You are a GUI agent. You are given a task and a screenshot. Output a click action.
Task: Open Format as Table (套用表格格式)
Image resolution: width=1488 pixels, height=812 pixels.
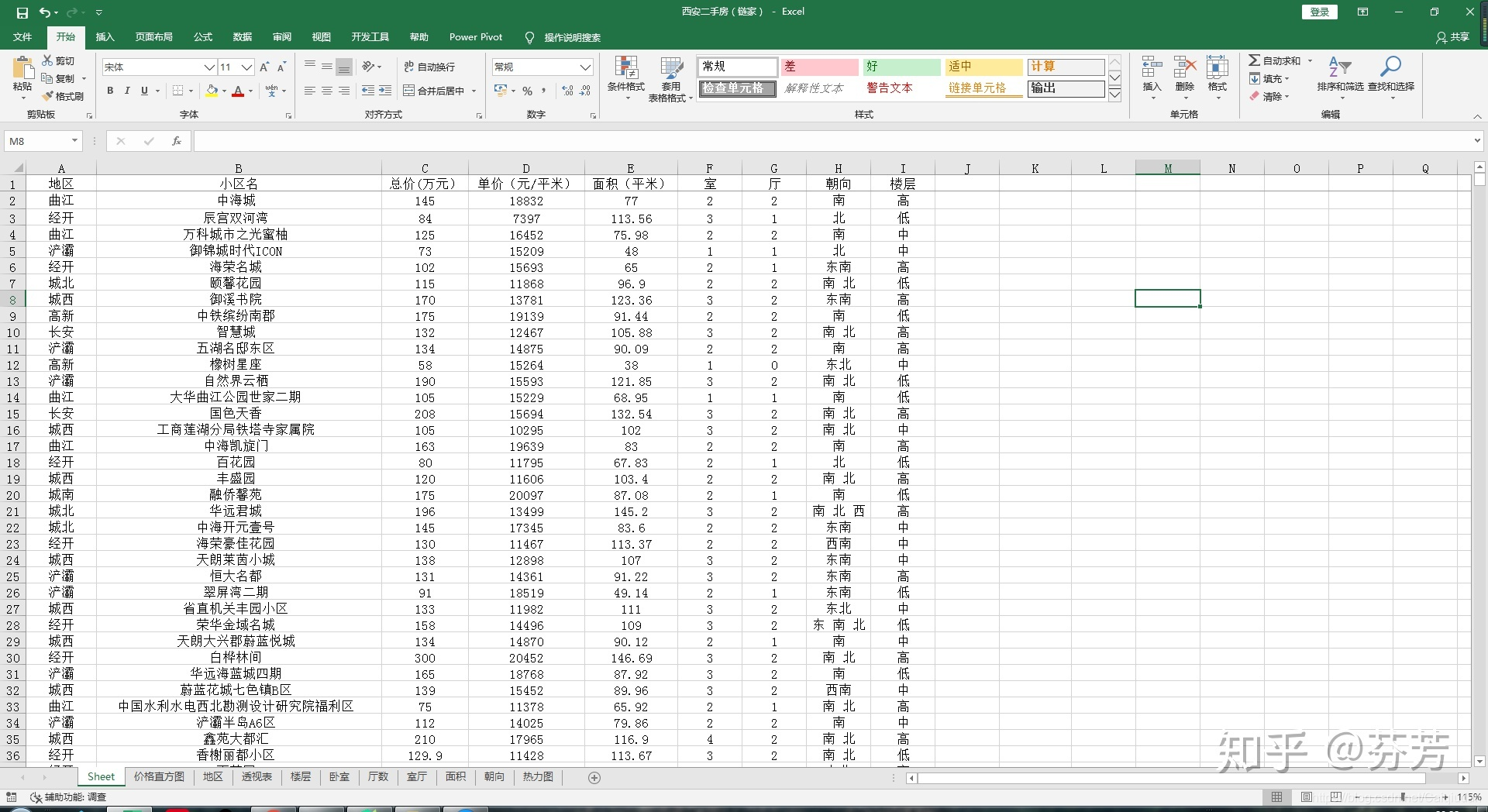(x=670, y=78)
